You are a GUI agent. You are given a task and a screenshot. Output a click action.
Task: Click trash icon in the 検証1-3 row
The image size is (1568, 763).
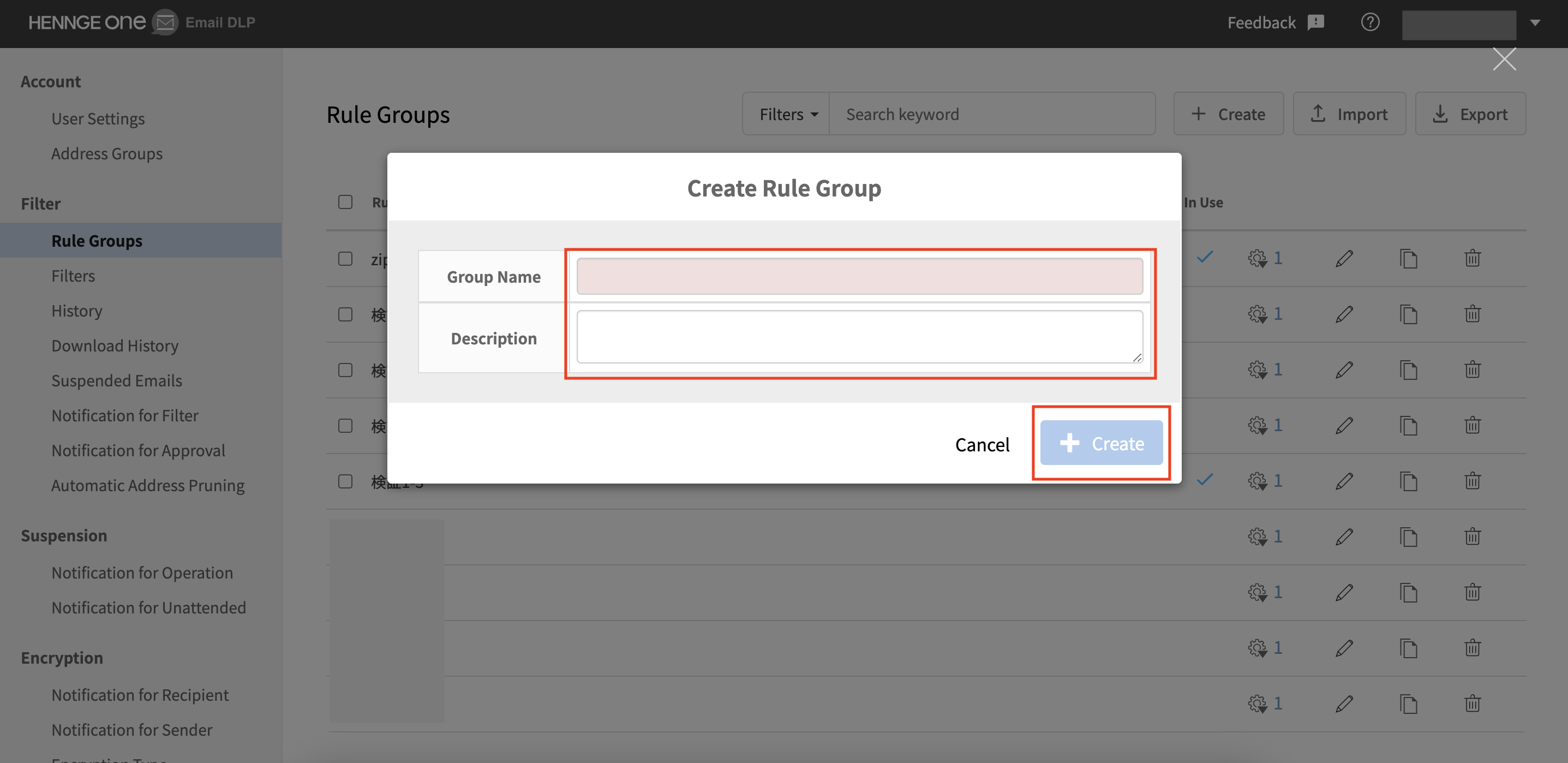point(1473,481)
